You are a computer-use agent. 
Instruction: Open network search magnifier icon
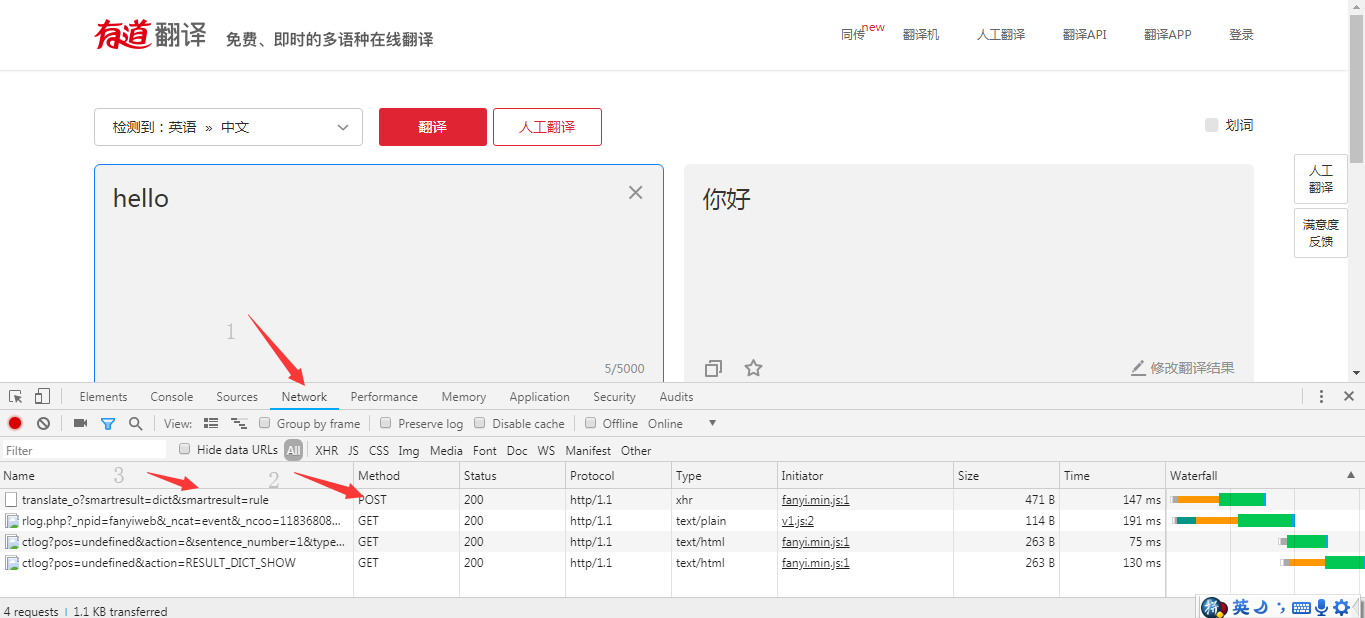pos(135,423)
